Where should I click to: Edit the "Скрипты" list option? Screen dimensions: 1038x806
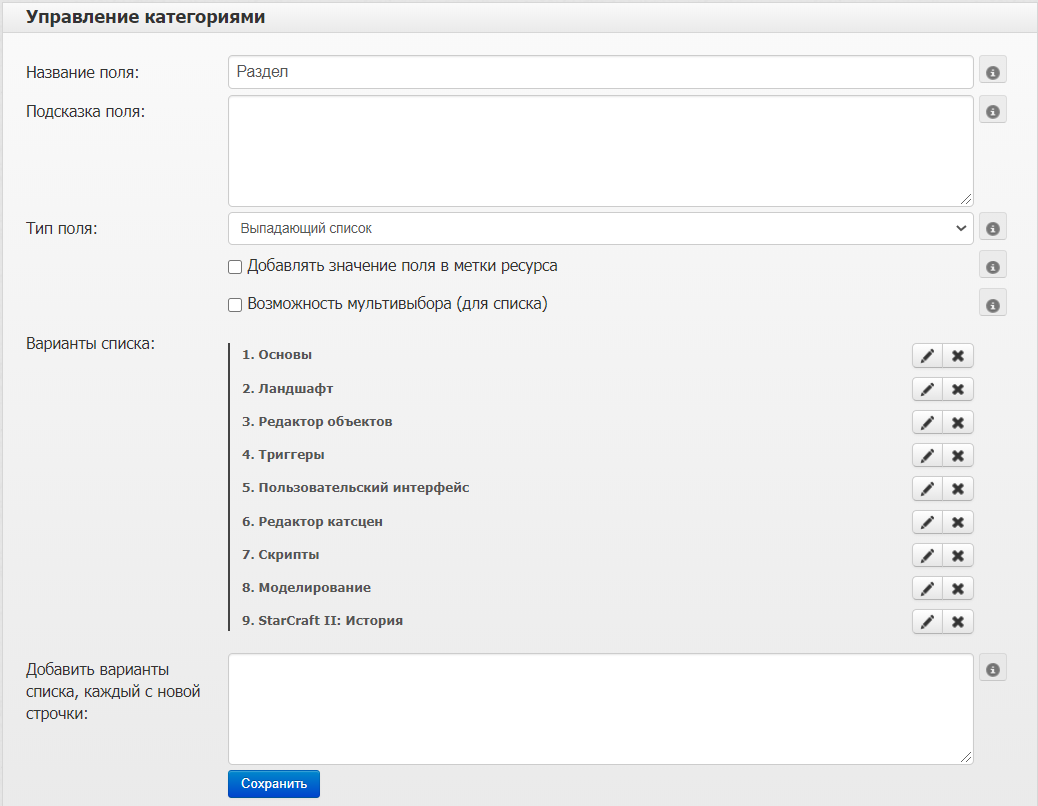pyautogui.click(x=927, y=555)
